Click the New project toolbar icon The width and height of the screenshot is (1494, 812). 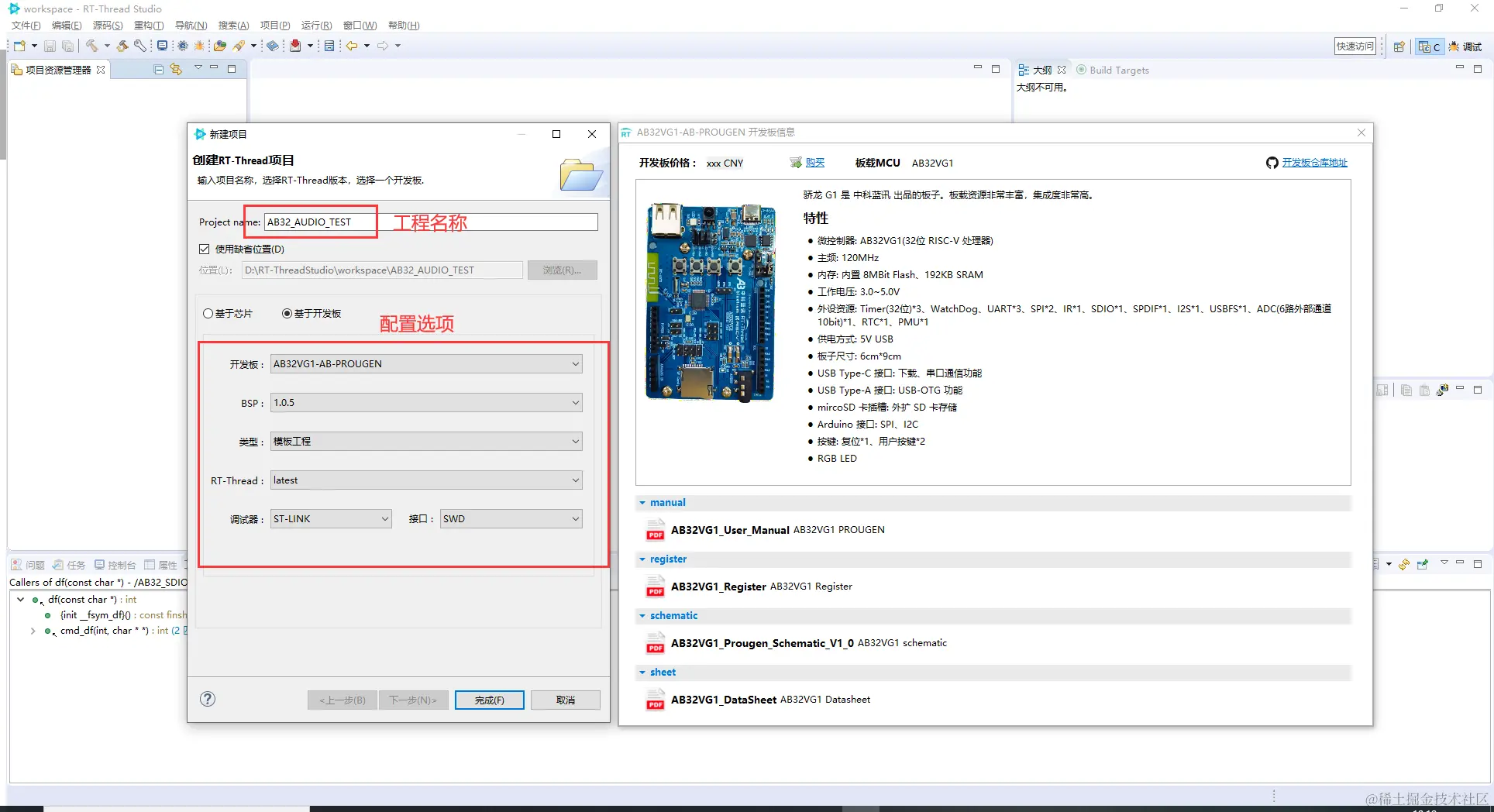(20, 46)
